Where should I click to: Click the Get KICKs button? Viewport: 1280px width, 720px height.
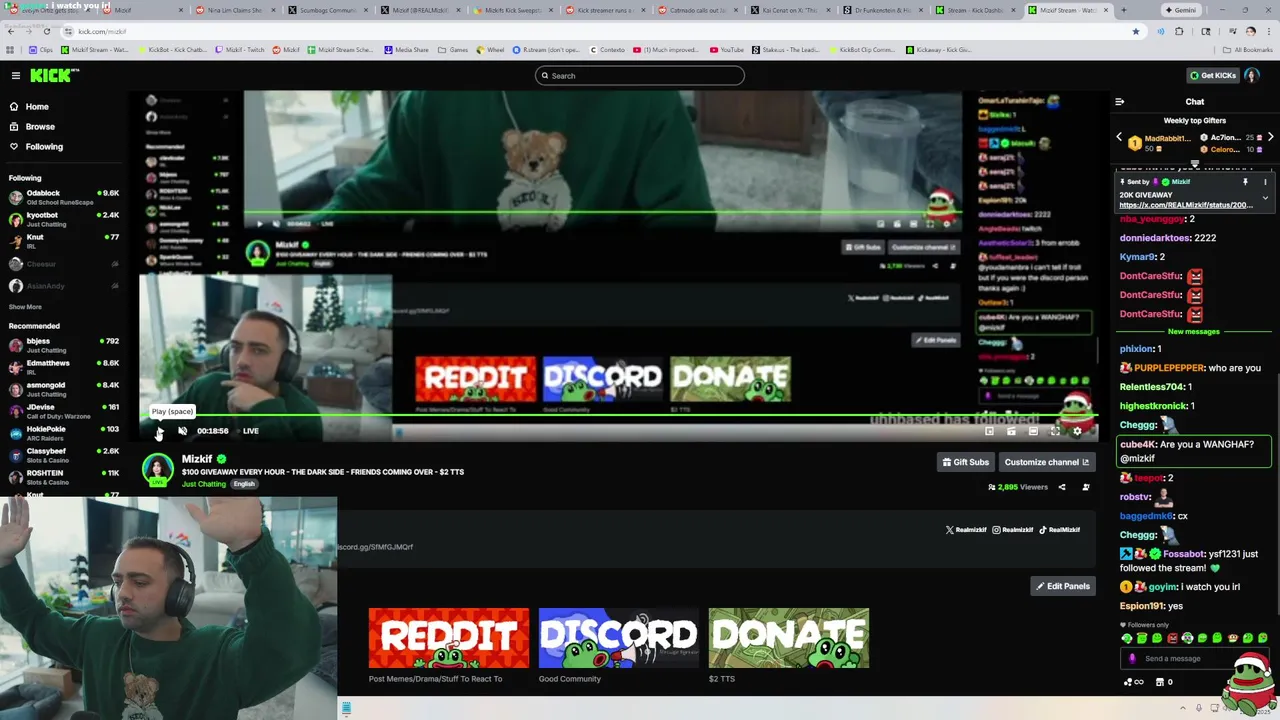tap(1212, 75)
